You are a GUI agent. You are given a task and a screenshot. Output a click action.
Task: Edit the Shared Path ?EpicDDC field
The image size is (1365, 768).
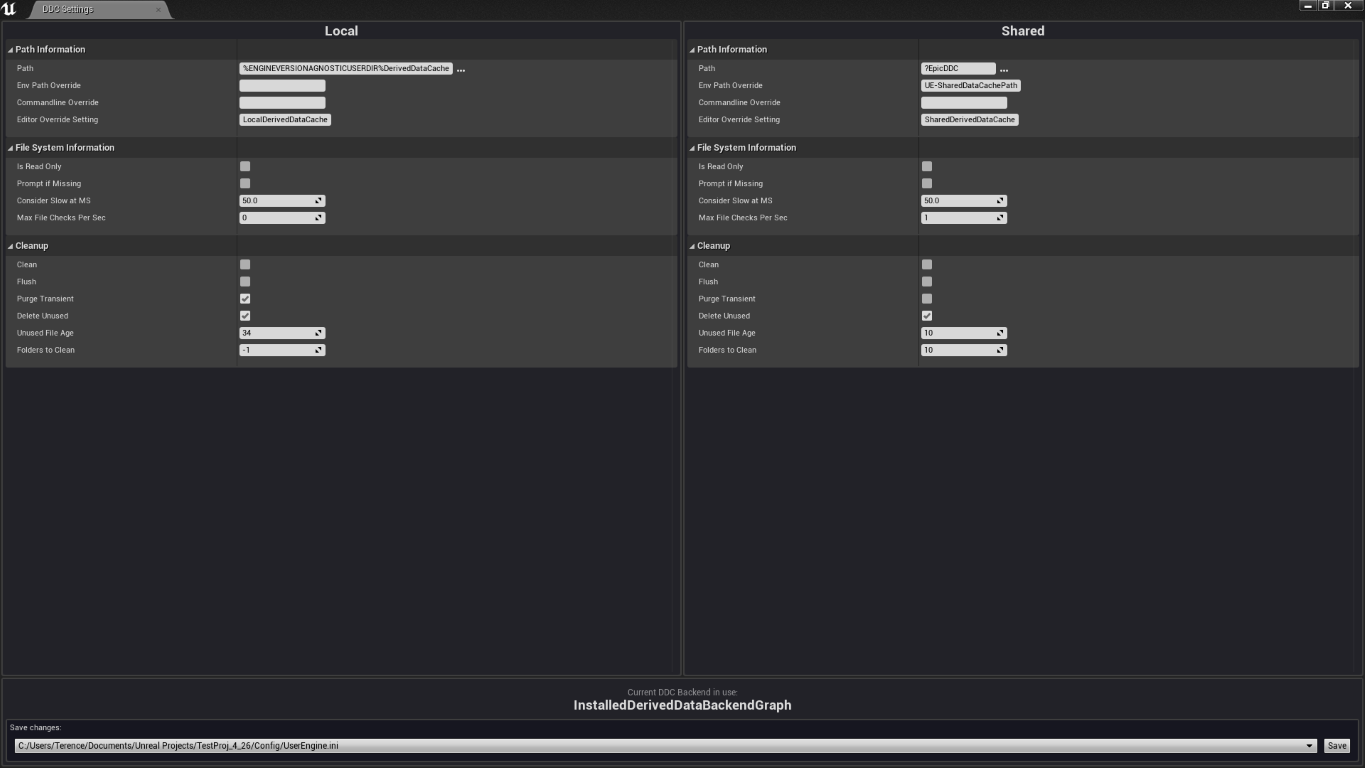tap(958, 68)
